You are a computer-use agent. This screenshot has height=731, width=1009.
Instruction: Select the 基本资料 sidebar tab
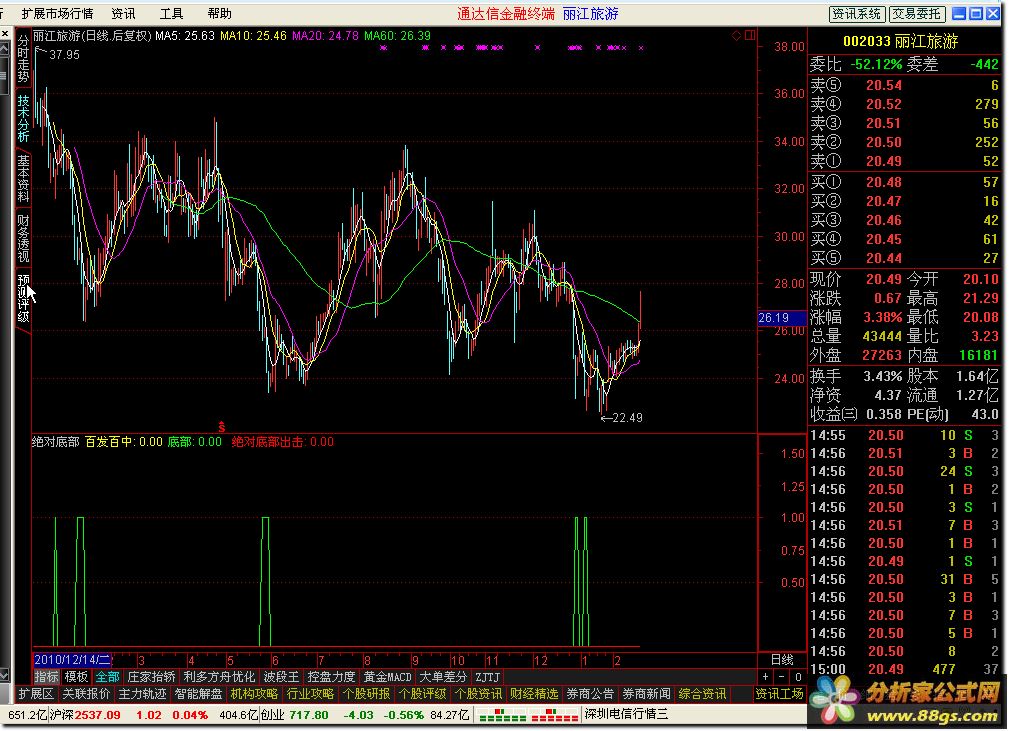(23, 179)
